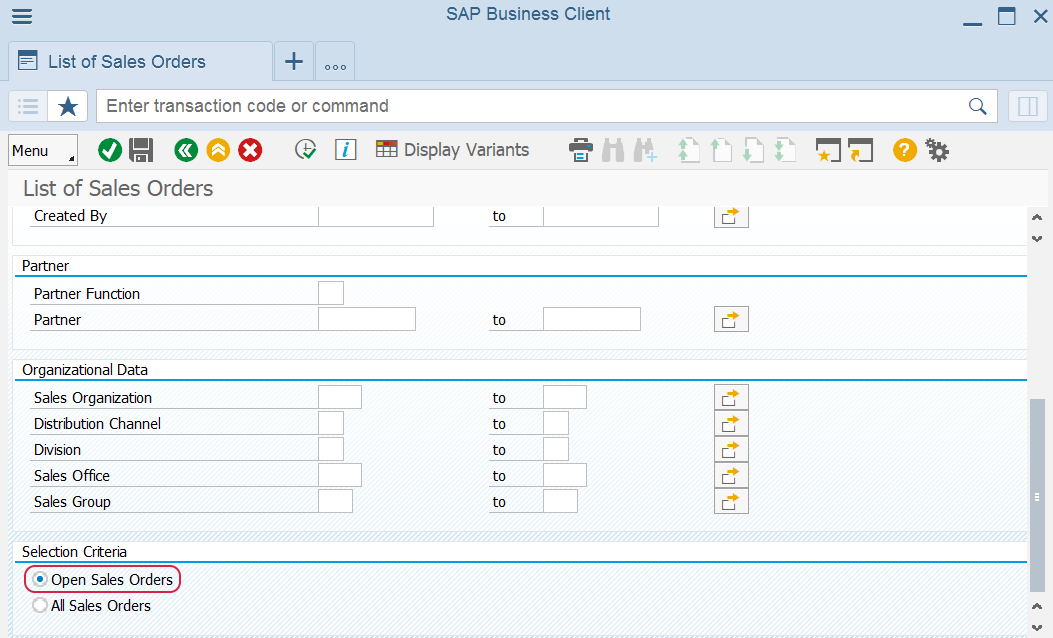The image size is (1053, 638).
Task: Click the green checkmark Enter icon
Action: click(109, 150)
